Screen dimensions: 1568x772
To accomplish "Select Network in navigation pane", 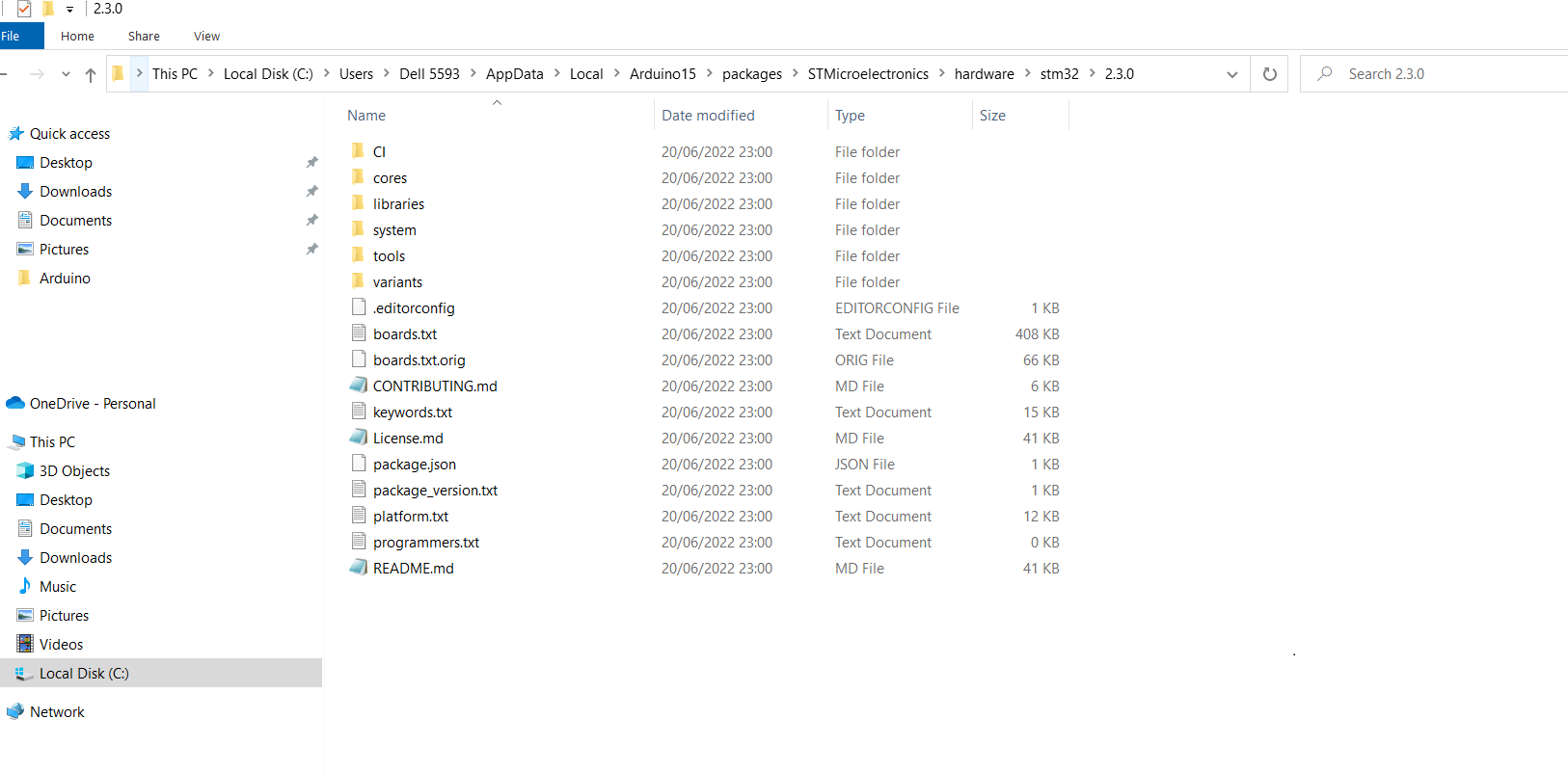I will 57,712.
